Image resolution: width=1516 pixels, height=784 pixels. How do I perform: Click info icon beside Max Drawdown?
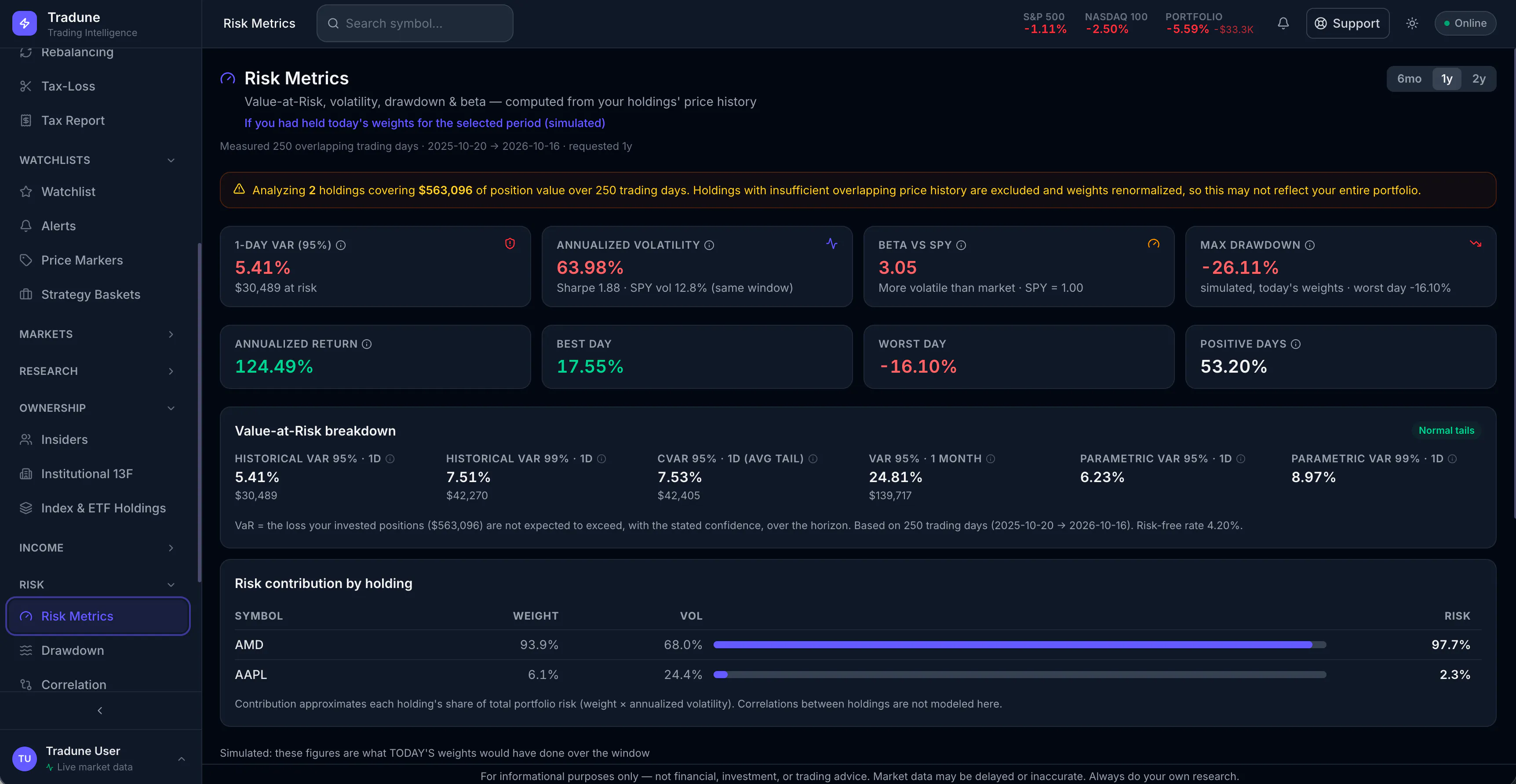(x=1309, y=245)
